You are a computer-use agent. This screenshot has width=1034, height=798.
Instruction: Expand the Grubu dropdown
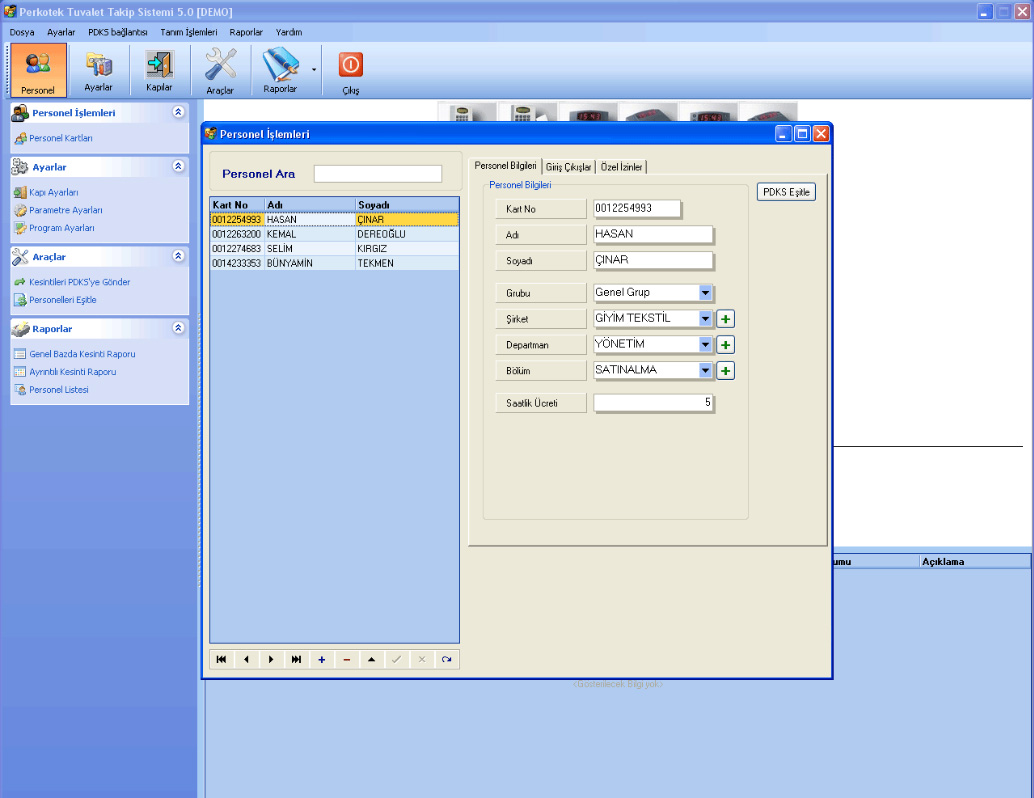coord(706,293)
